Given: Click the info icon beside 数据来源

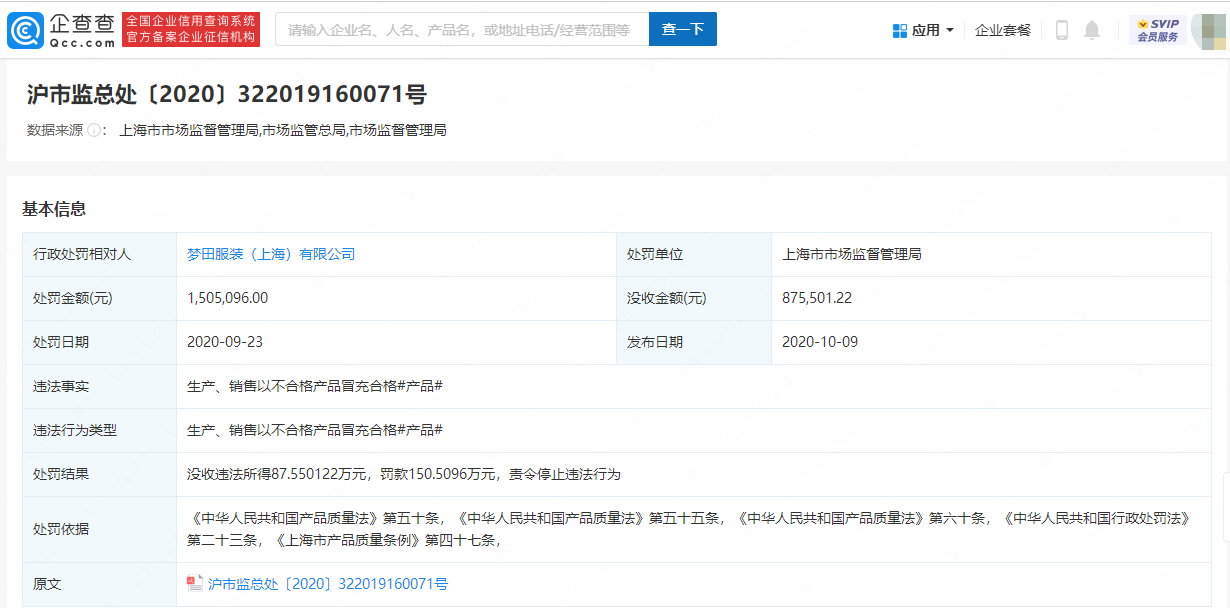Looking at the screenshot, I should coord(94,130).
